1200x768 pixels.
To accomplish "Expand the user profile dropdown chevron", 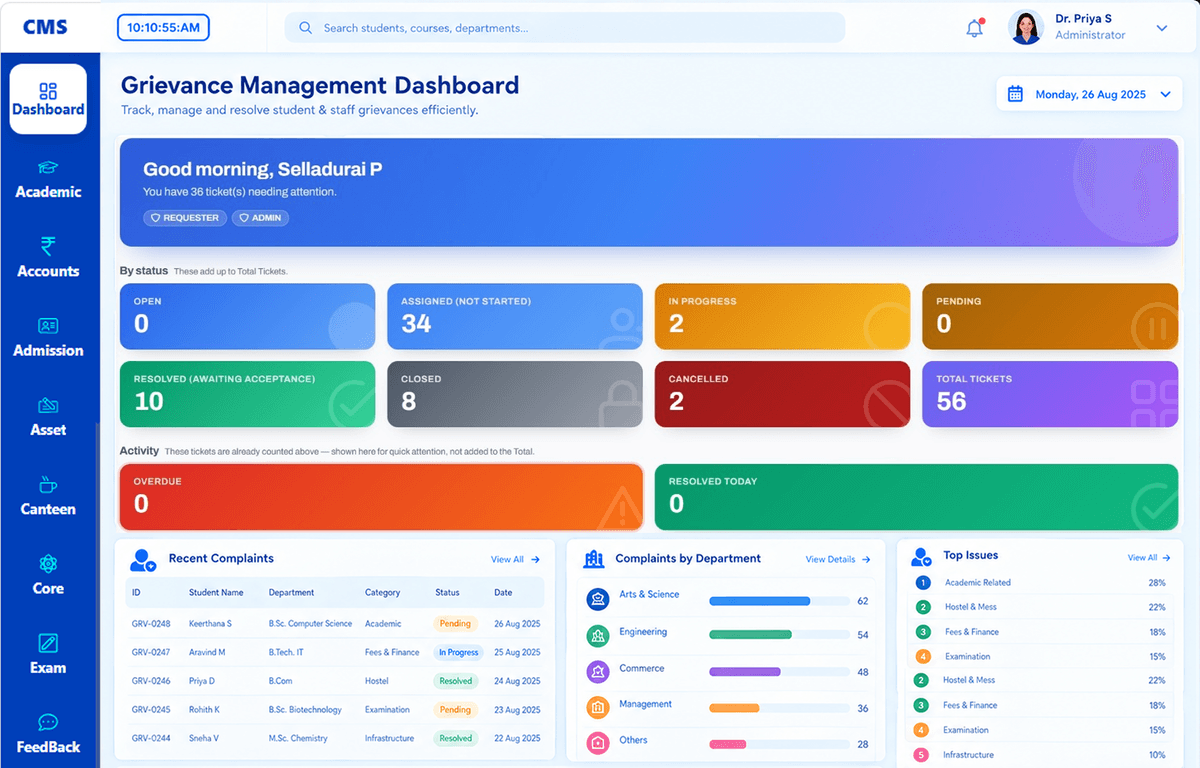I will 1162,28.
